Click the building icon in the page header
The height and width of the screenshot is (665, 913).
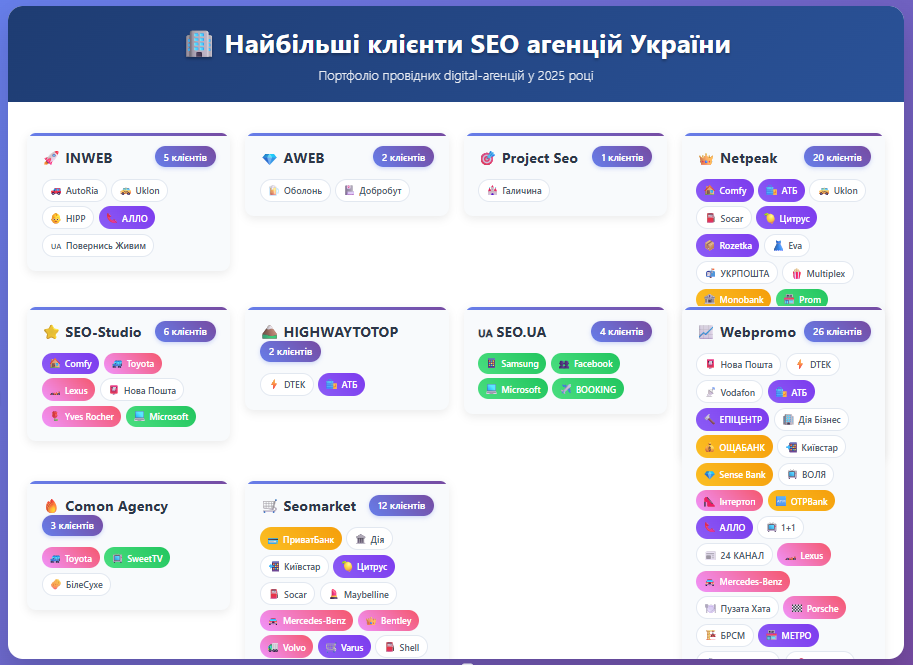(x=198, y=44)
